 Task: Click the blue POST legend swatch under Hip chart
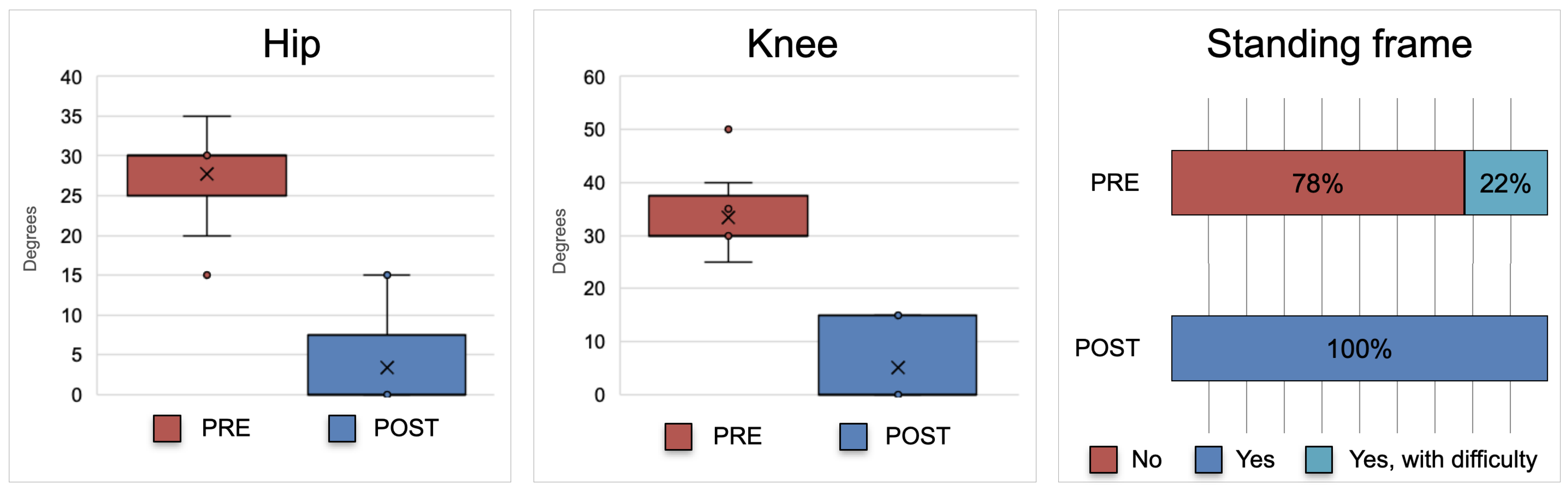[x=342, y=429]
